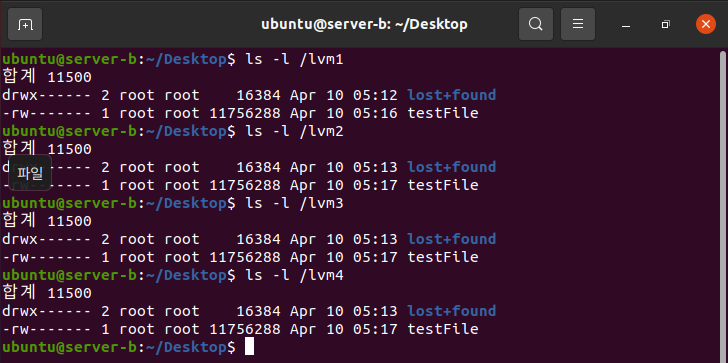Click lost+found in the /lvm4 listing
Image resolution: width=728 pixels, height=363 pixels.
452,311
